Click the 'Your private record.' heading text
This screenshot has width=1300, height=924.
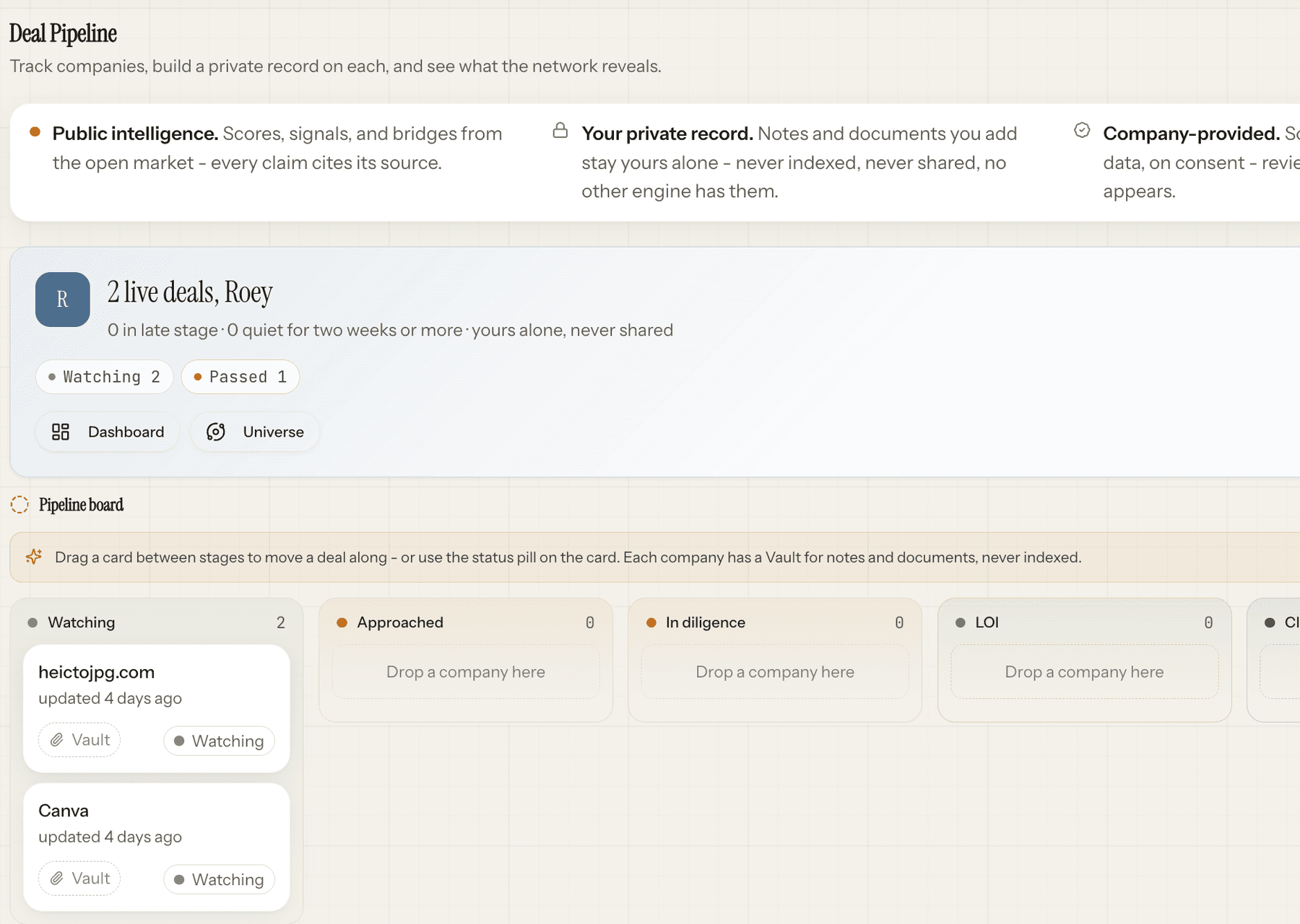[667, 134]
